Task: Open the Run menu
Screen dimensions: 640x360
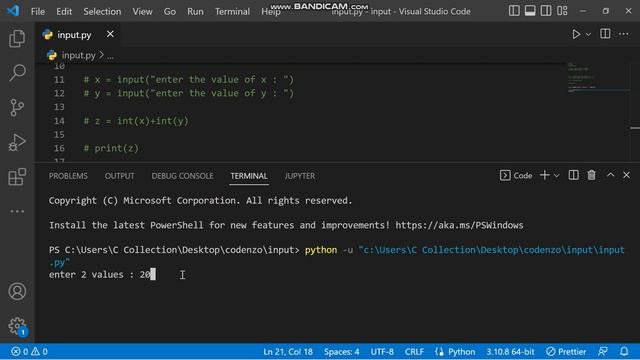Action: point(195,11)
